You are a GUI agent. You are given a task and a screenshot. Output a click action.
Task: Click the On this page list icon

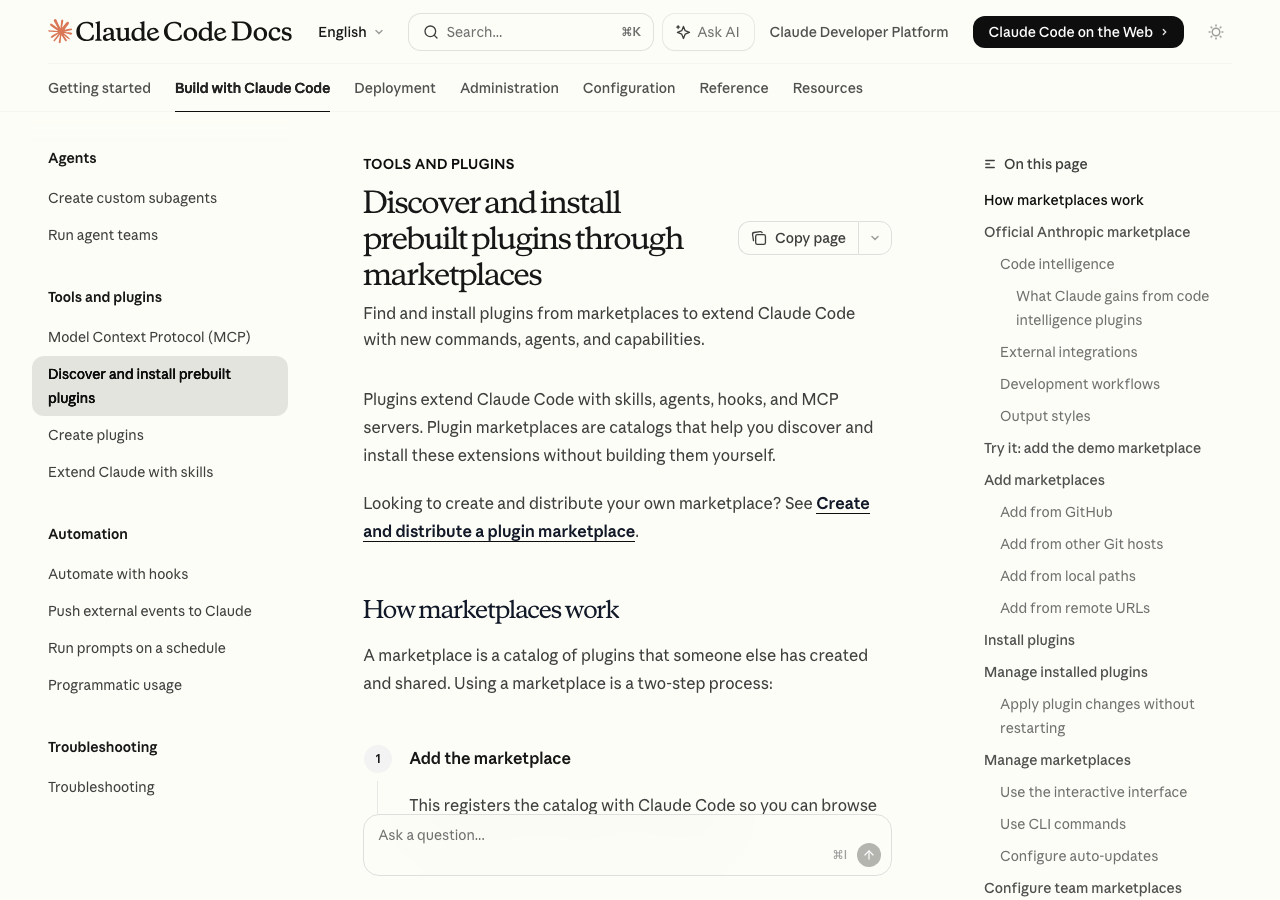click(x=990, y=164)
